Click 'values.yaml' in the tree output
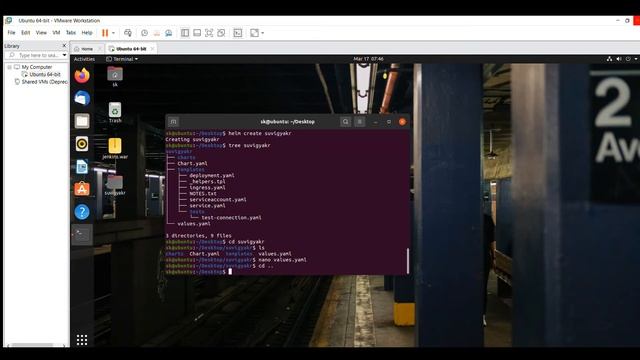640x360 pixels. pos(194,224)
